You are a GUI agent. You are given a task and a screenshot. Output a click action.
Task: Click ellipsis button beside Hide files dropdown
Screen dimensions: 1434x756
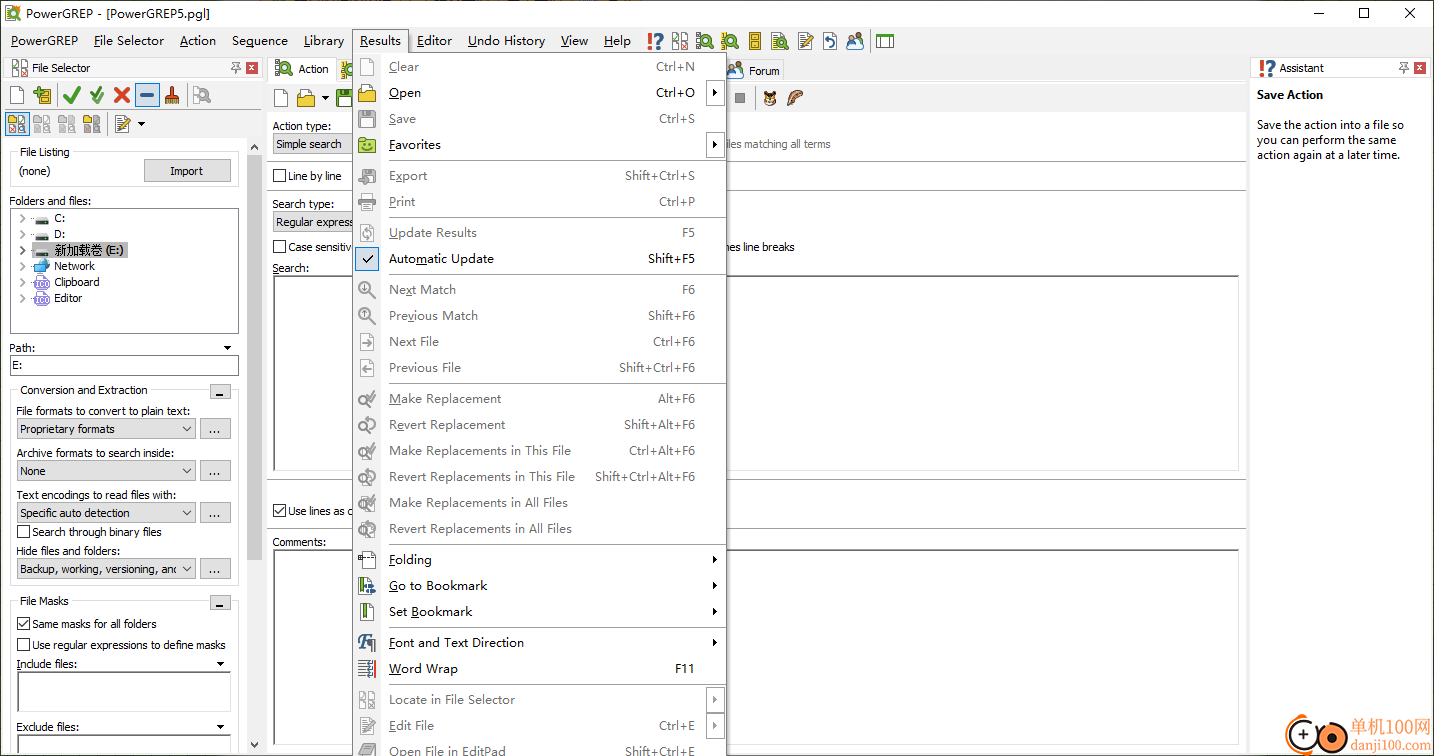pos(215,569)
